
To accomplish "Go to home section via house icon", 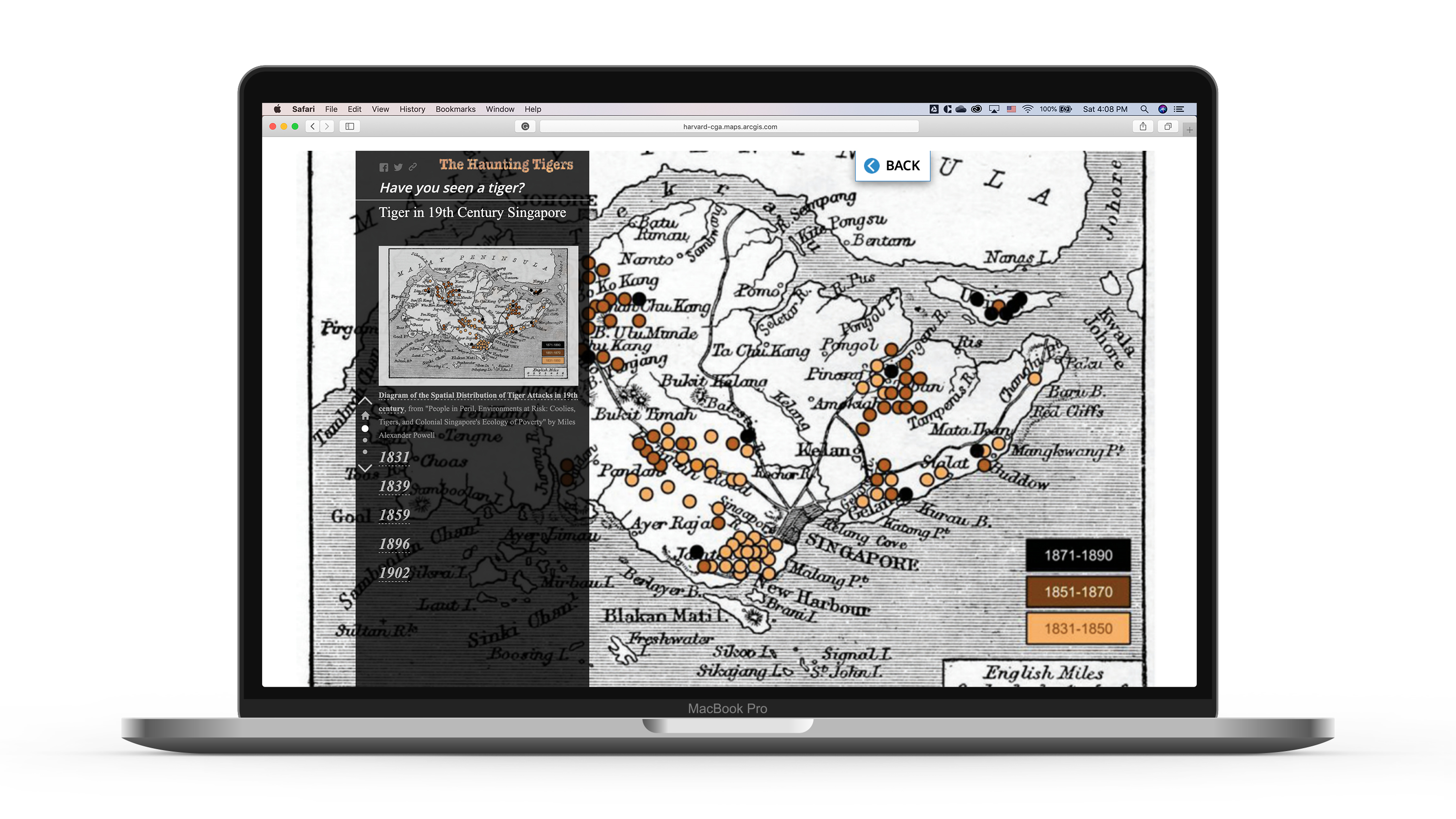I will [x=365, y=415].
